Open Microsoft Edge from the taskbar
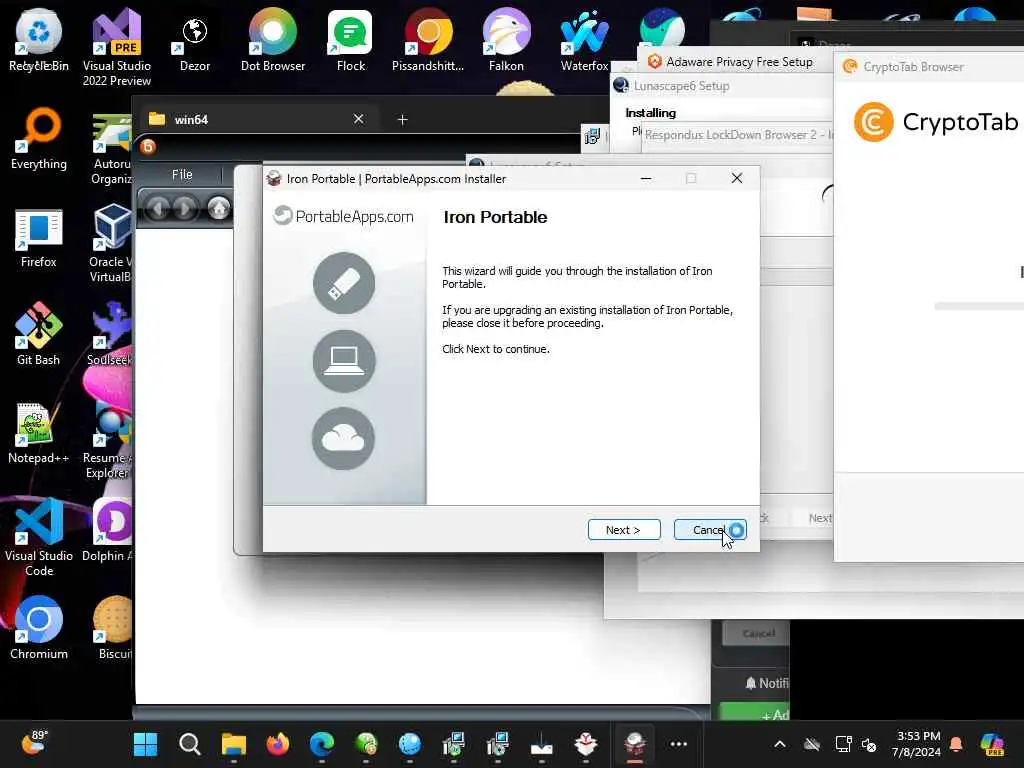 321,744
